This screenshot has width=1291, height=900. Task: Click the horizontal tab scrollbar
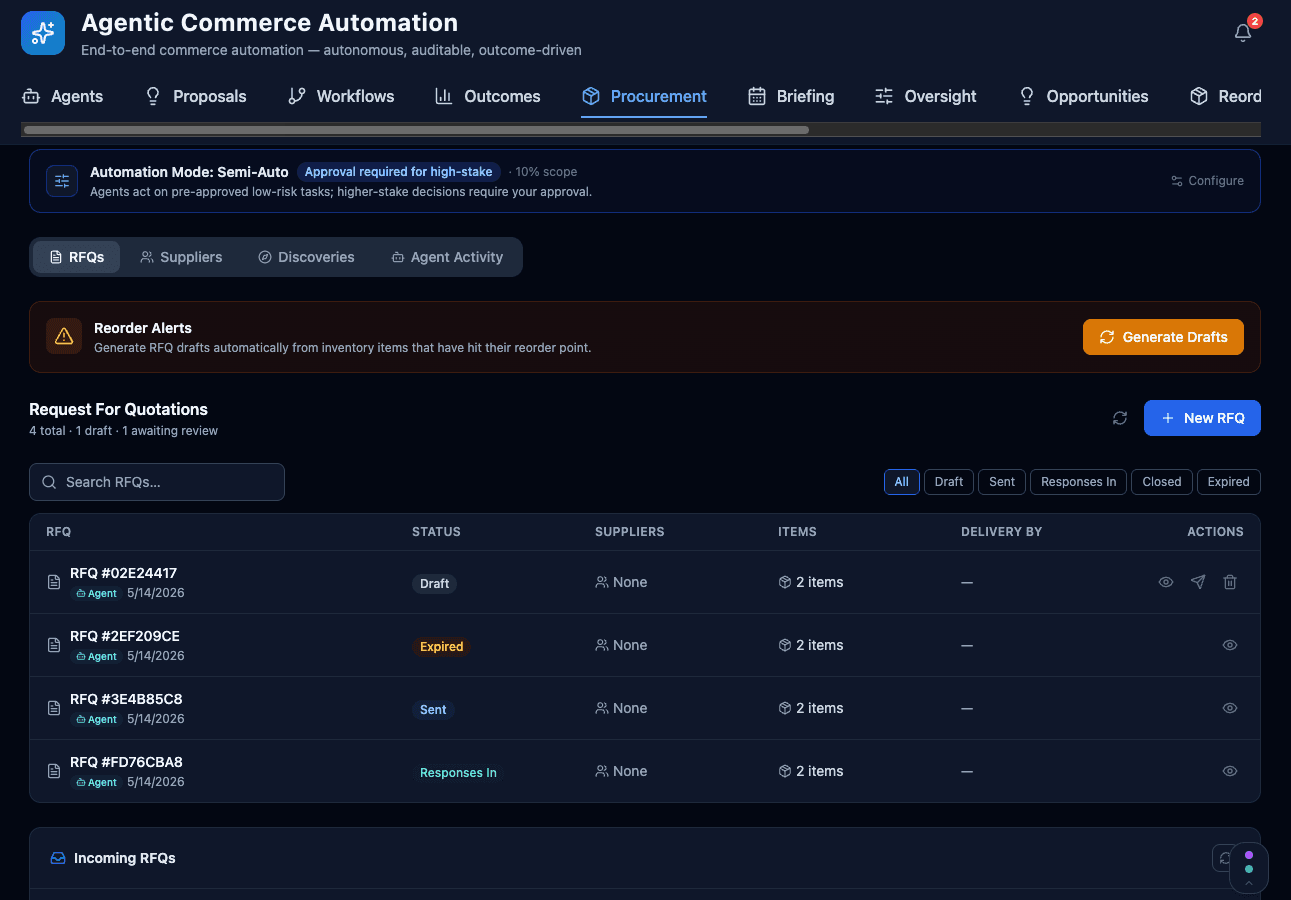point(416,130)
